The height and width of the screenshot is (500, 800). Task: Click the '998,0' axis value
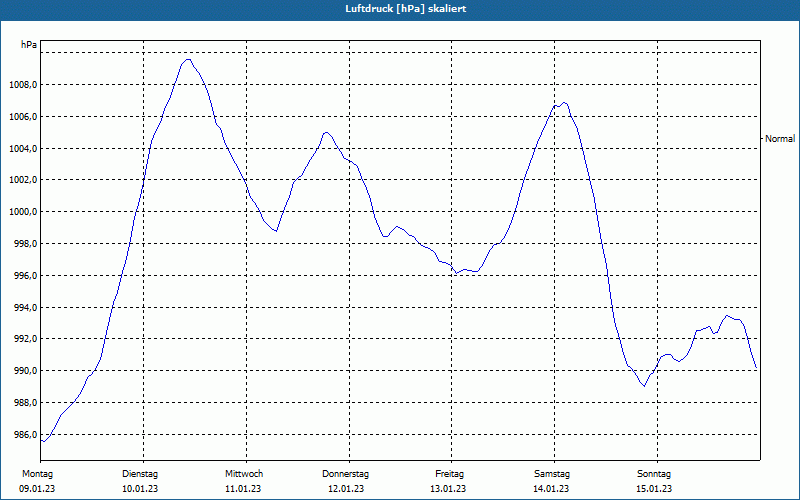[x=25, y=244]
